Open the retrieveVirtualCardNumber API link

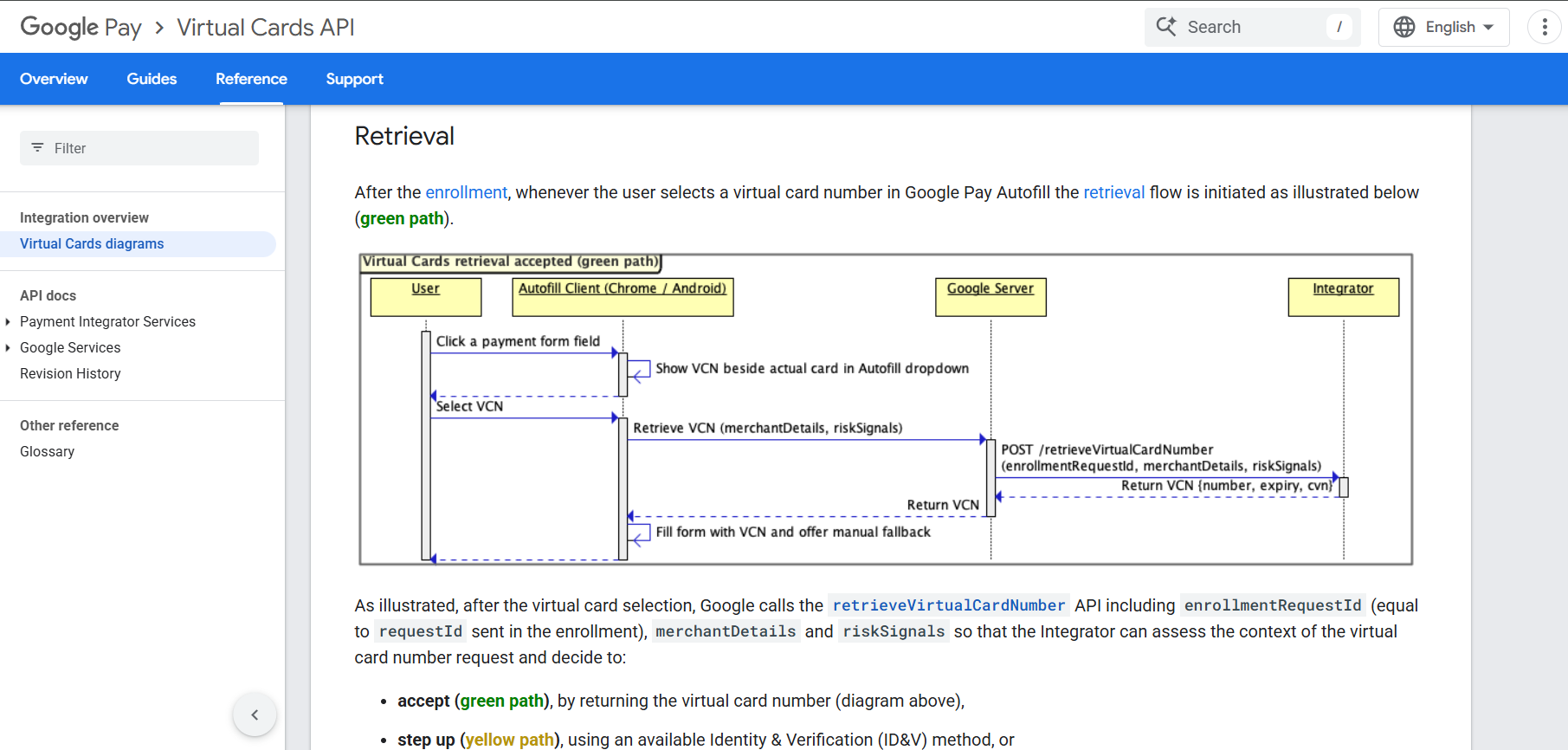click(x=949, y=605)
